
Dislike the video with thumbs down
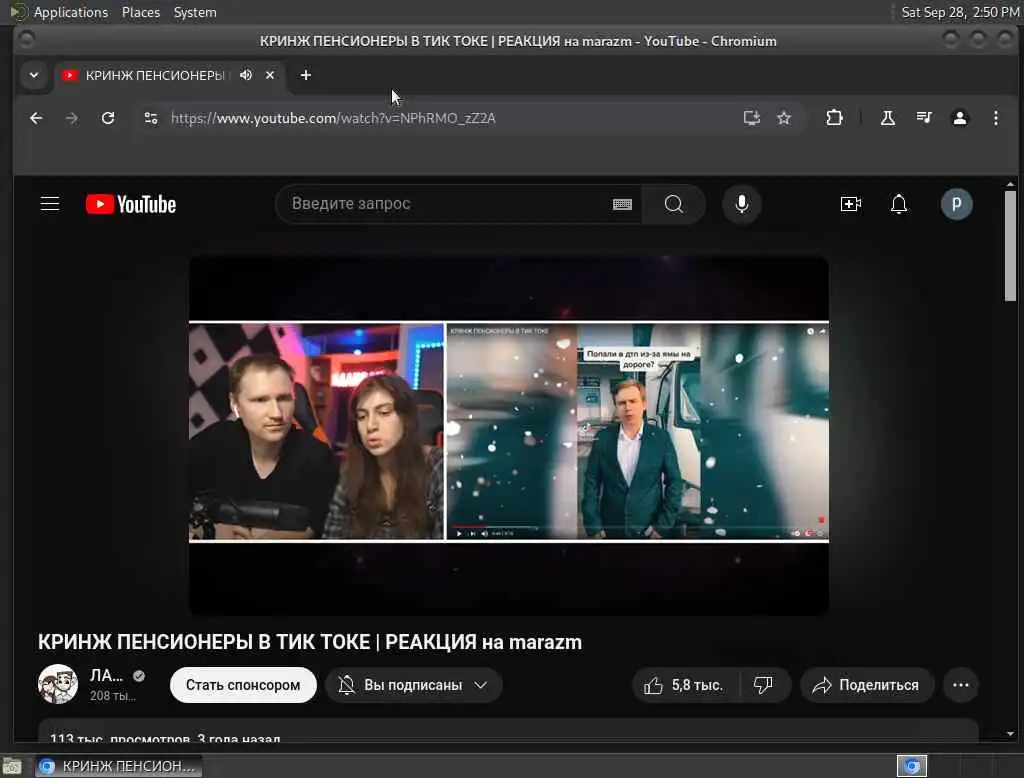(x=763, y=685)
